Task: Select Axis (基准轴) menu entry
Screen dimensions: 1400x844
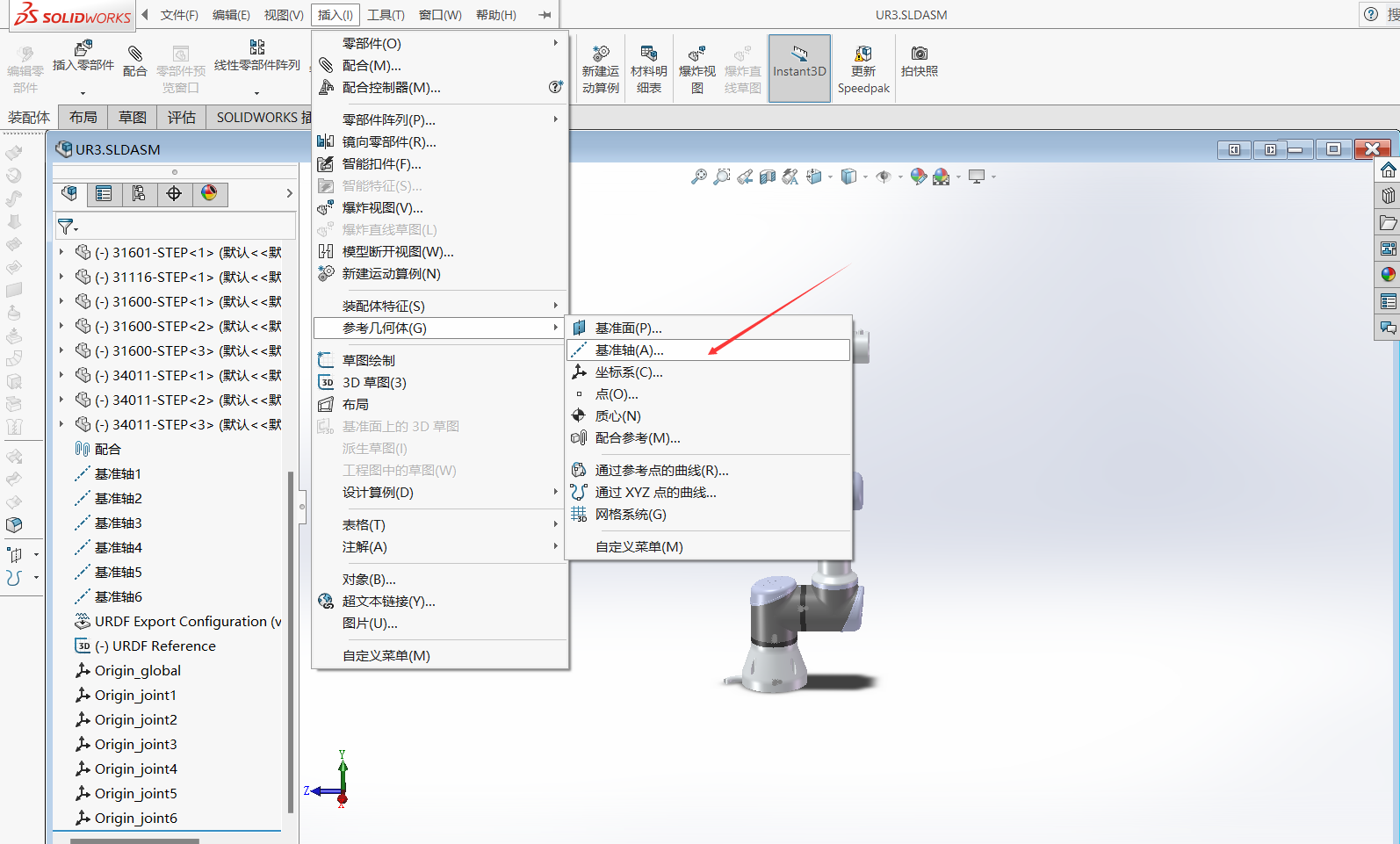Action: 709,350
